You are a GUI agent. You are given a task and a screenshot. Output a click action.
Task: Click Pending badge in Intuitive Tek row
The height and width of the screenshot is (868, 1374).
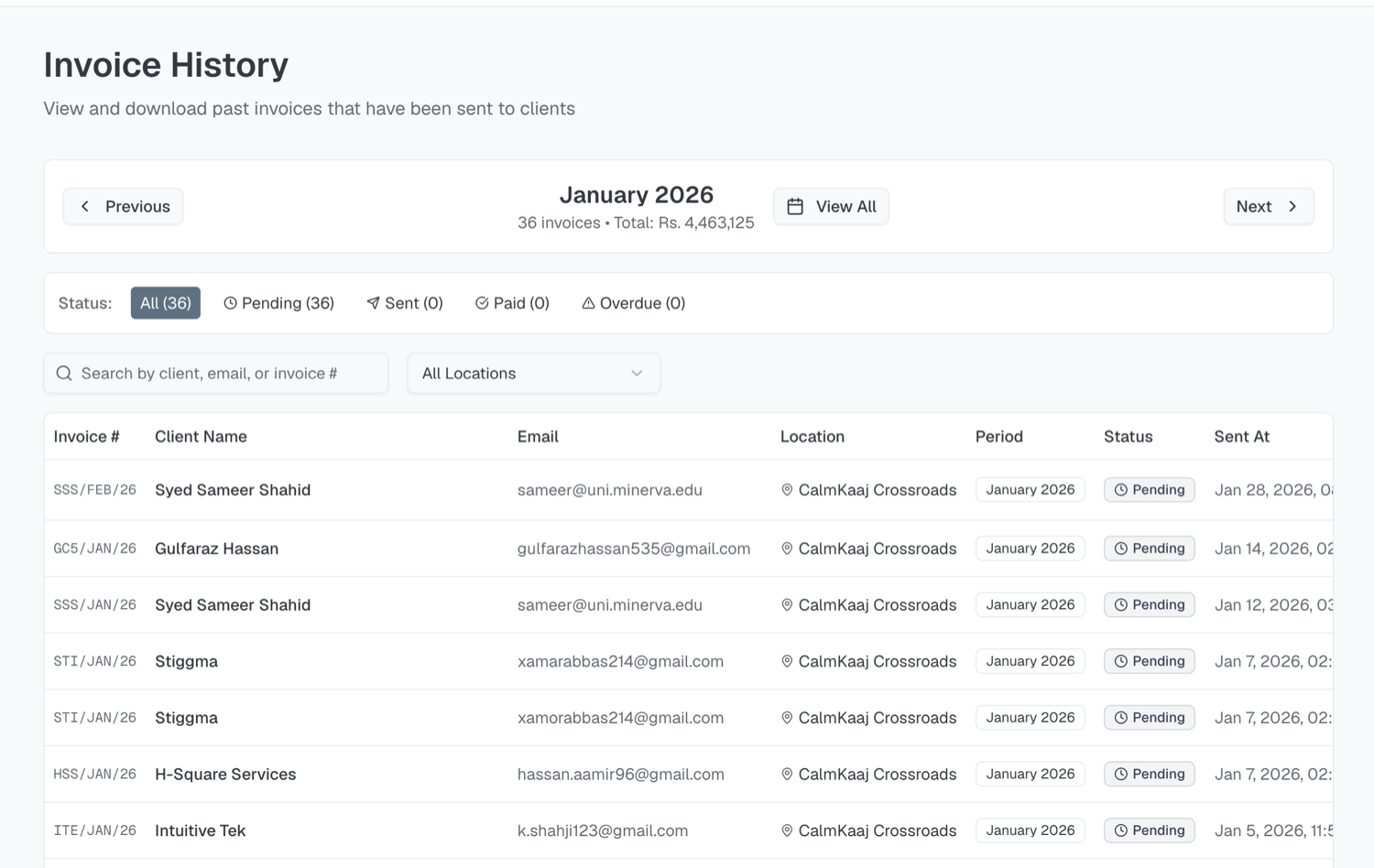[x=1150, y=830]
